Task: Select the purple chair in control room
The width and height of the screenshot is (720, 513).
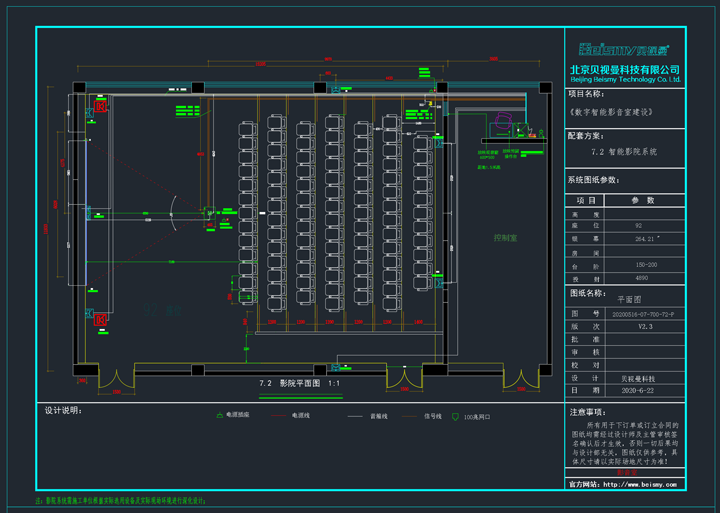Action: pyautogui.click(x=503, y=120)
